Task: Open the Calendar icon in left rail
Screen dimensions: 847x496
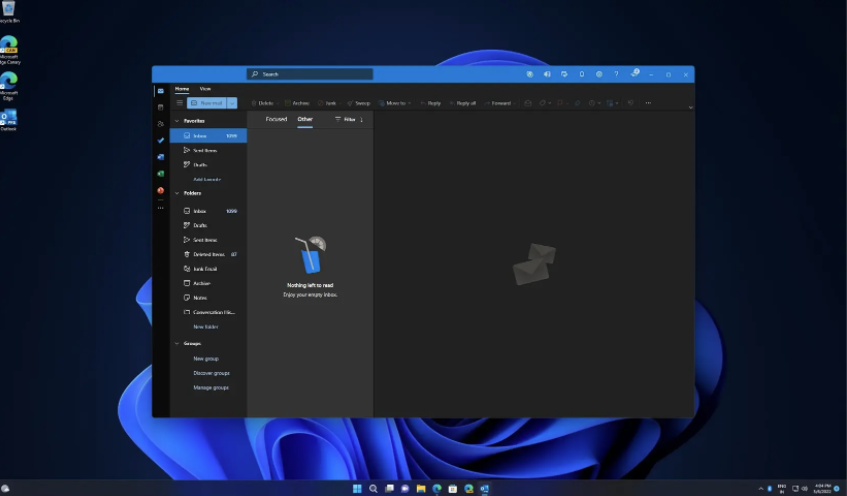Action: [160, 107]
